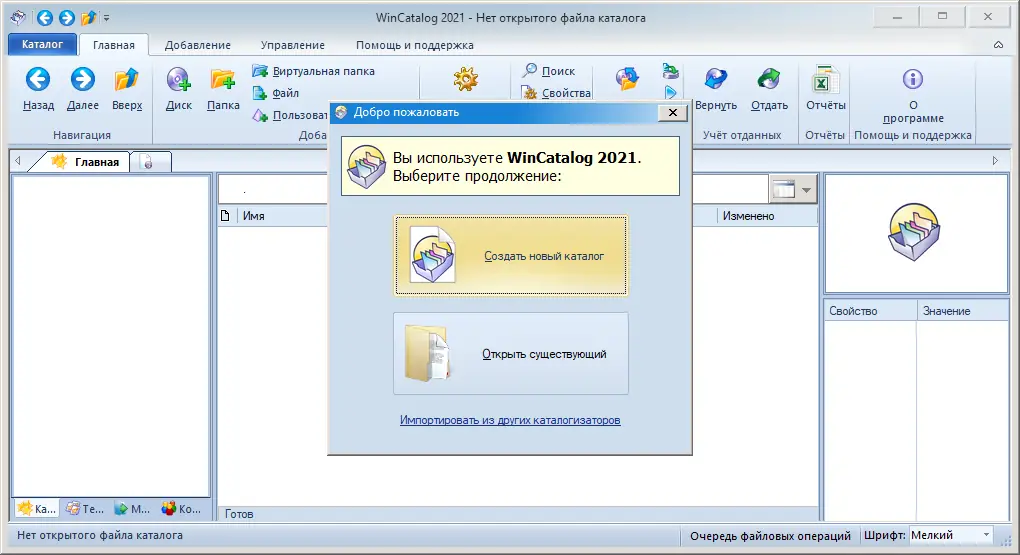
Task: Maximize the WinCatalog window
Action: tap(943, 17)
